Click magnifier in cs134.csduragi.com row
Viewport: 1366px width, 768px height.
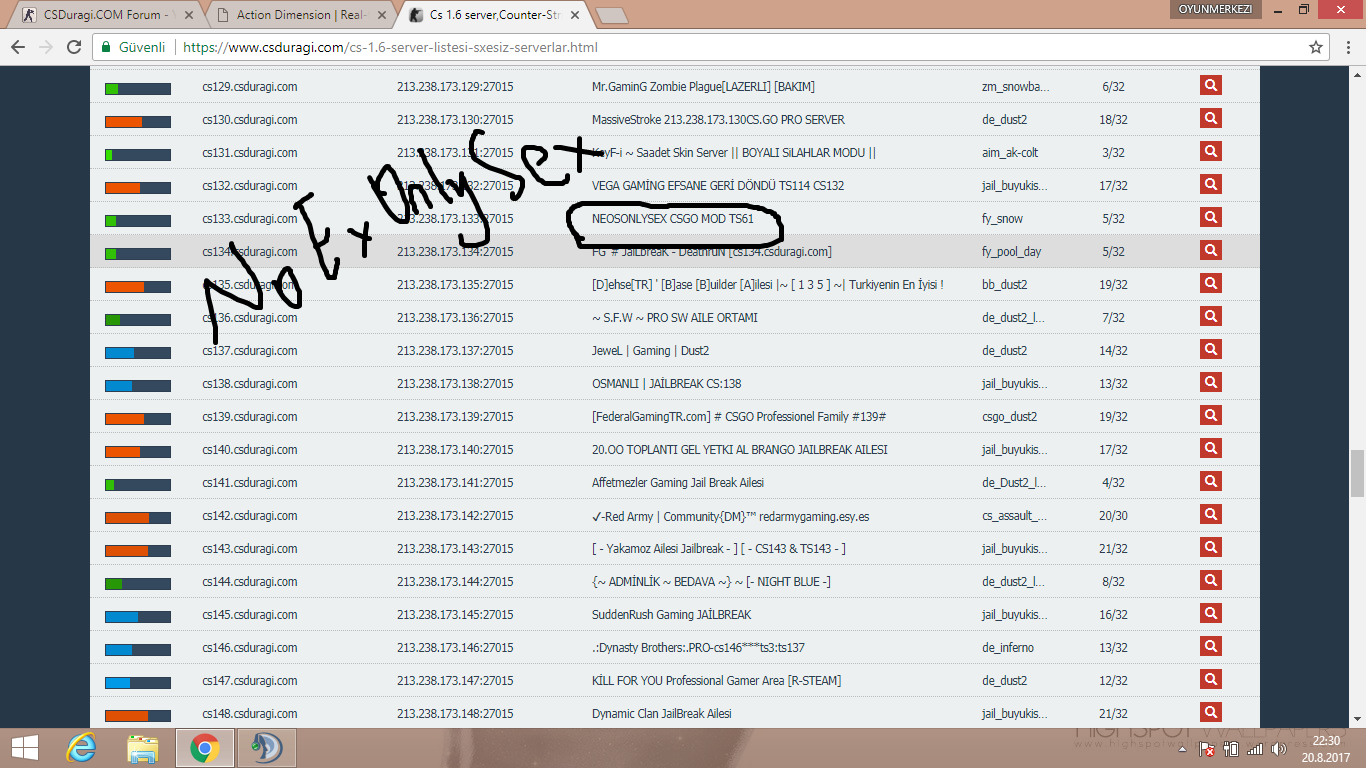(x=1211, y=251)
